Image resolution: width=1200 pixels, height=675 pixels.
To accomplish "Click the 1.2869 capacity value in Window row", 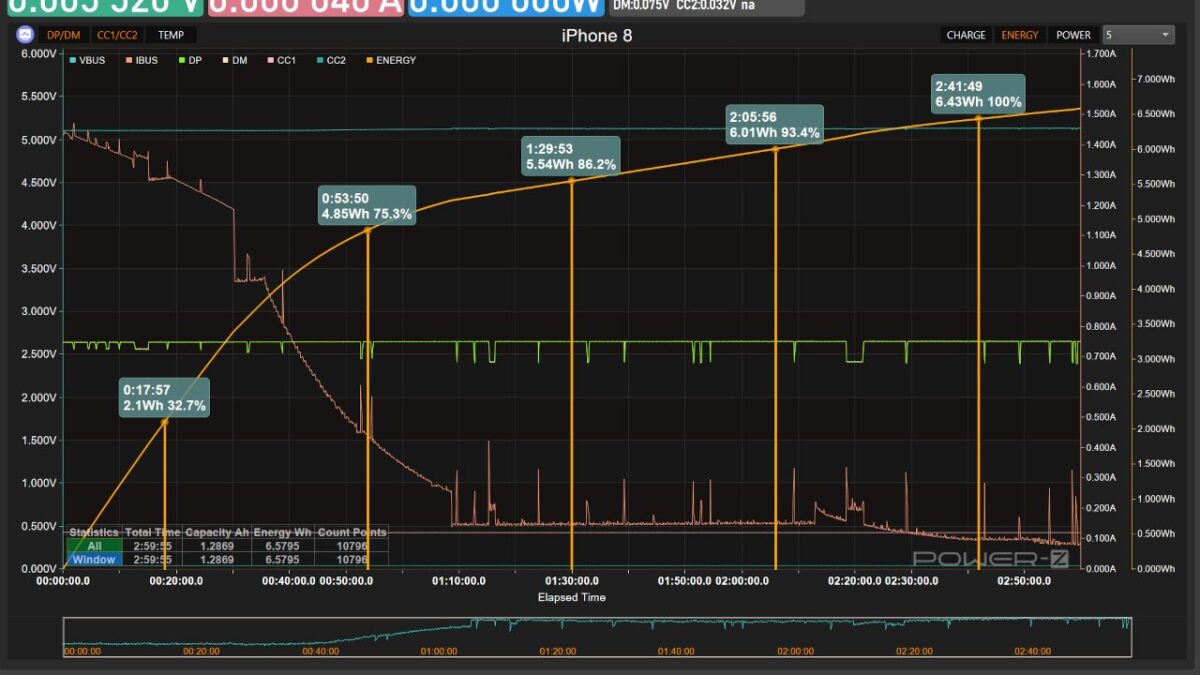I will point(217,559).
